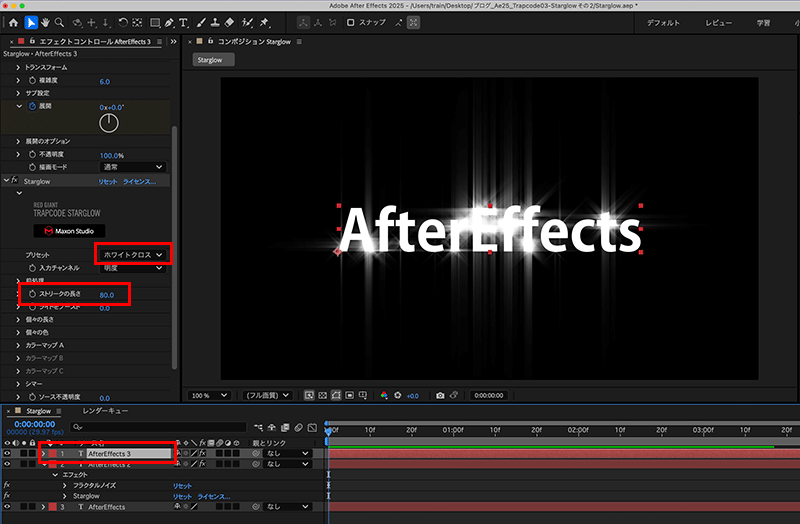Image resolution: width=800 pixels, height=524 pixels.
Task: Select the Zoom magnifier tool
Action: 60,22
